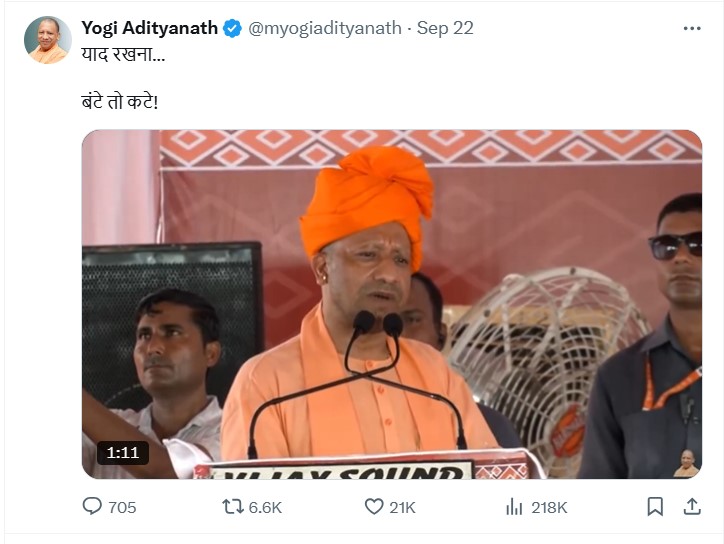Click the 6.6K reposts count

point(265,508)
